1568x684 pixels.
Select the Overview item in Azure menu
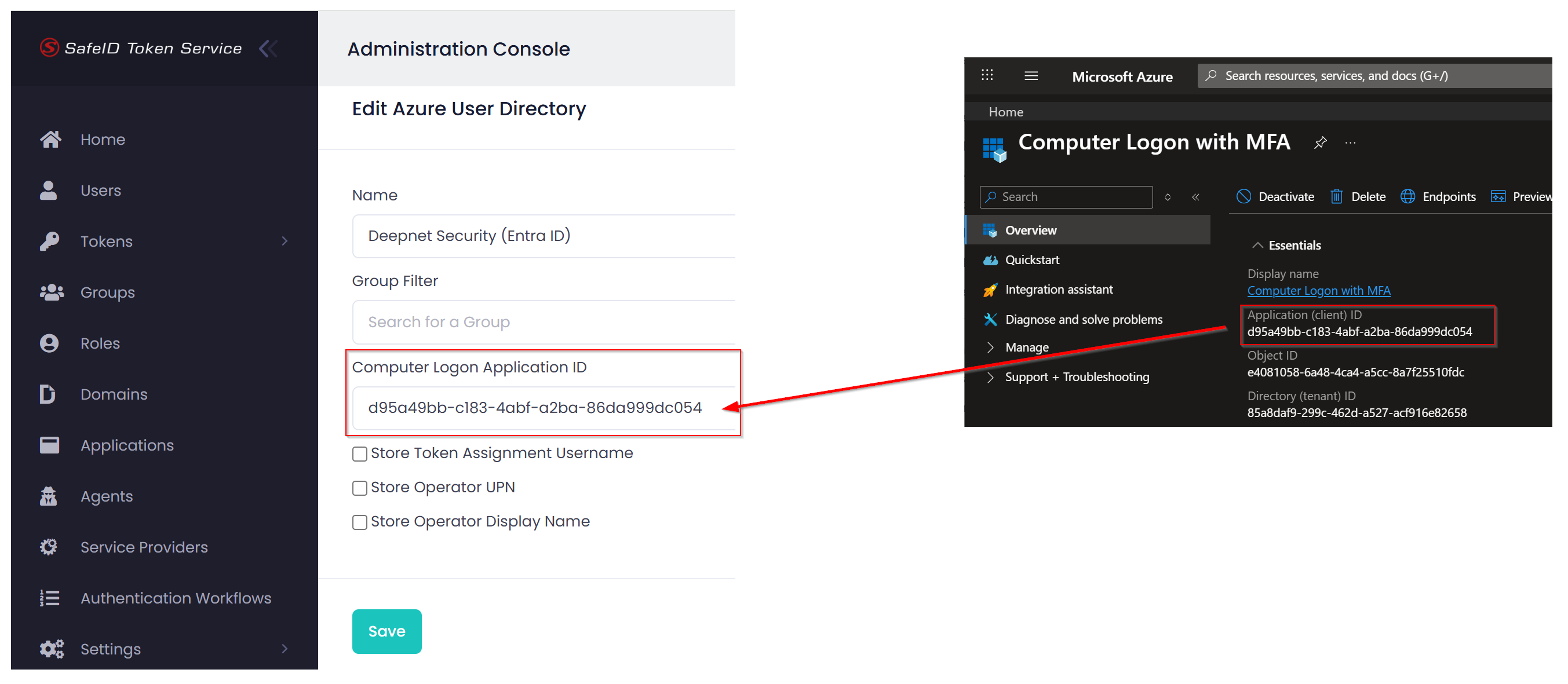pyautogui.click(x=1030, y=230)
